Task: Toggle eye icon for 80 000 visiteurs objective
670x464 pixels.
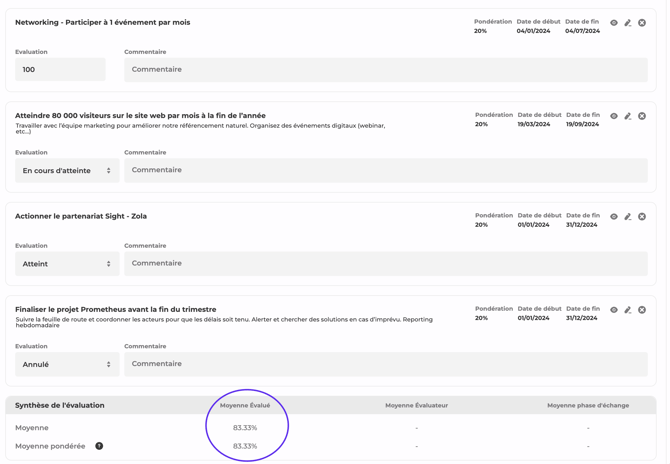Action: (614, 116)
